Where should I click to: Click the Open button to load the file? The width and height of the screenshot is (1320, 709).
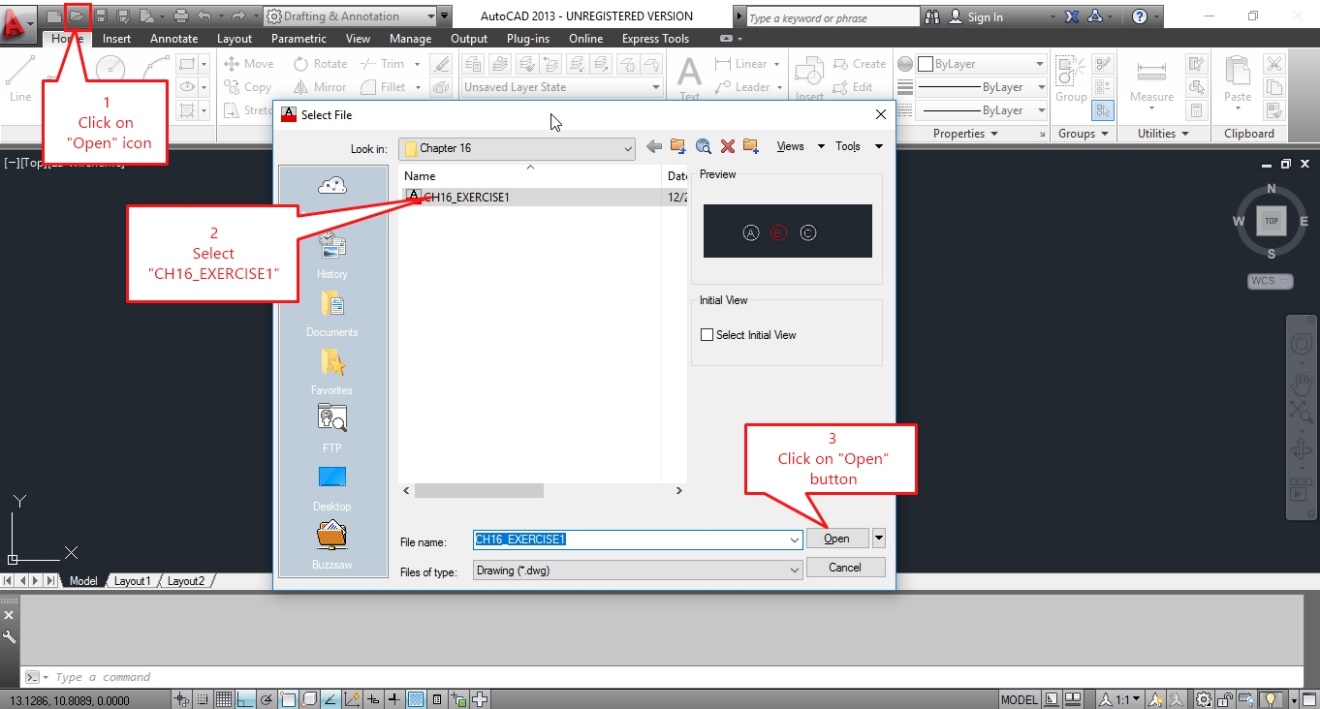pyautogui.click(x=836, y=538)
